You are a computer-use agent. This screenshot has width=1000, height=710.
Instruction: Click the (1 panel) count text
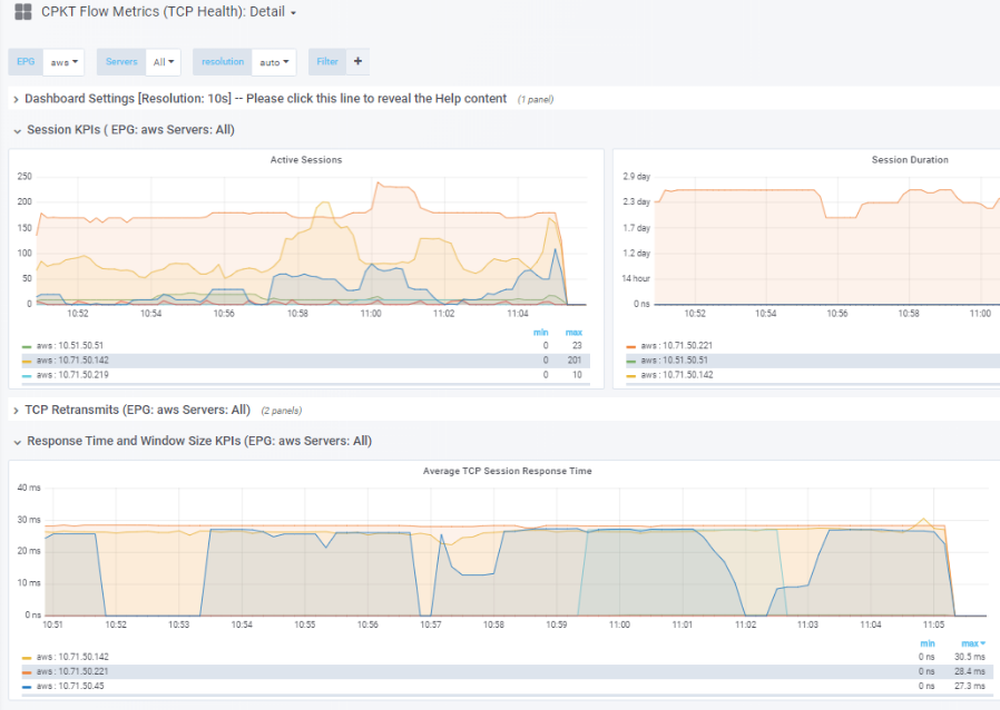535,100
